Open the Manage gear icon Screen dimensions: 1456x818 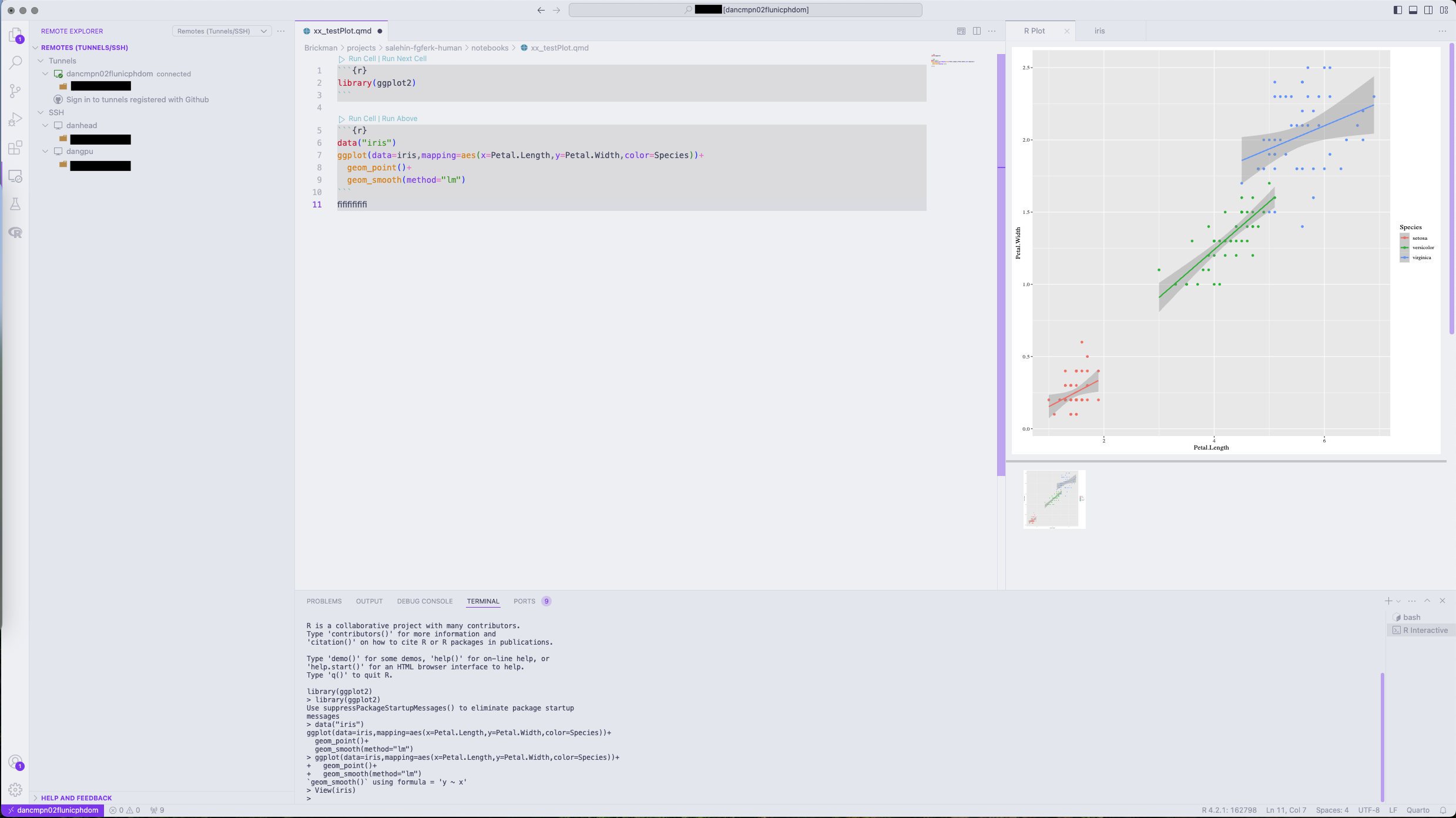(15, 790)
